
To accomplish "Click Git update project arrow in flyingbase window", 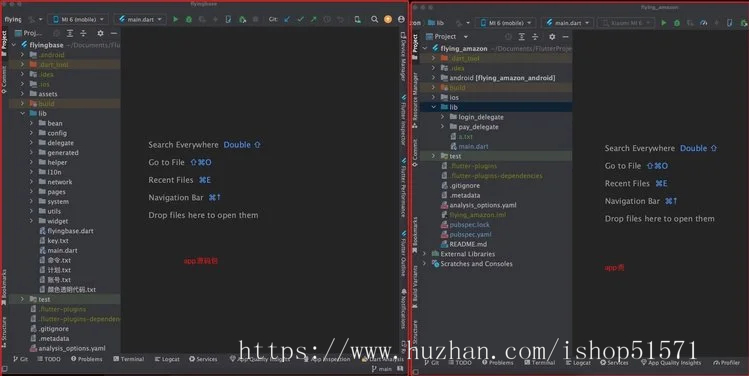I will [x=287, y=20].
